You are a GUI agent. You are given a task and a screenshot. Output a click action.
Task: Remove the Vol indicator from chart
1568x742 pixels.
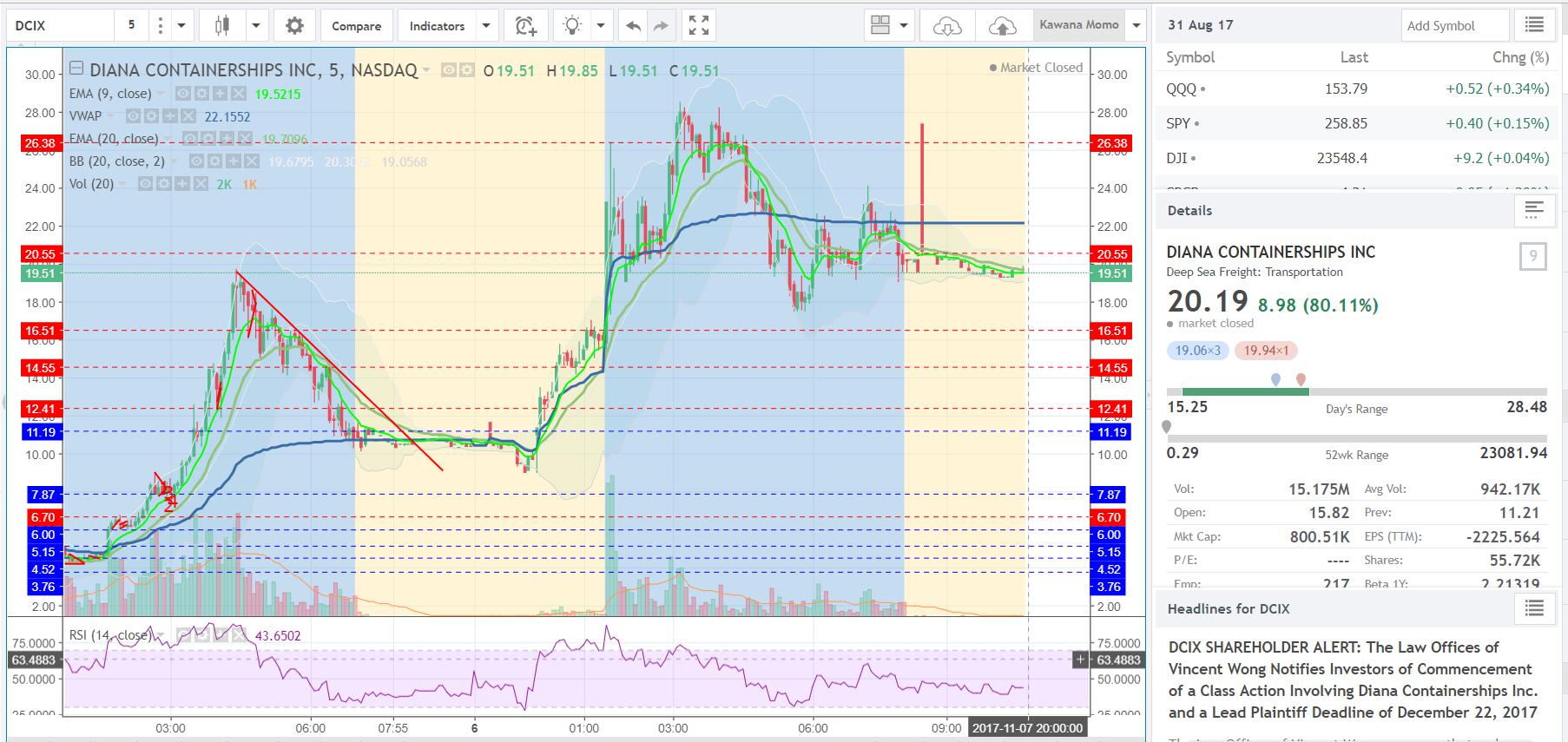point(201,184)
